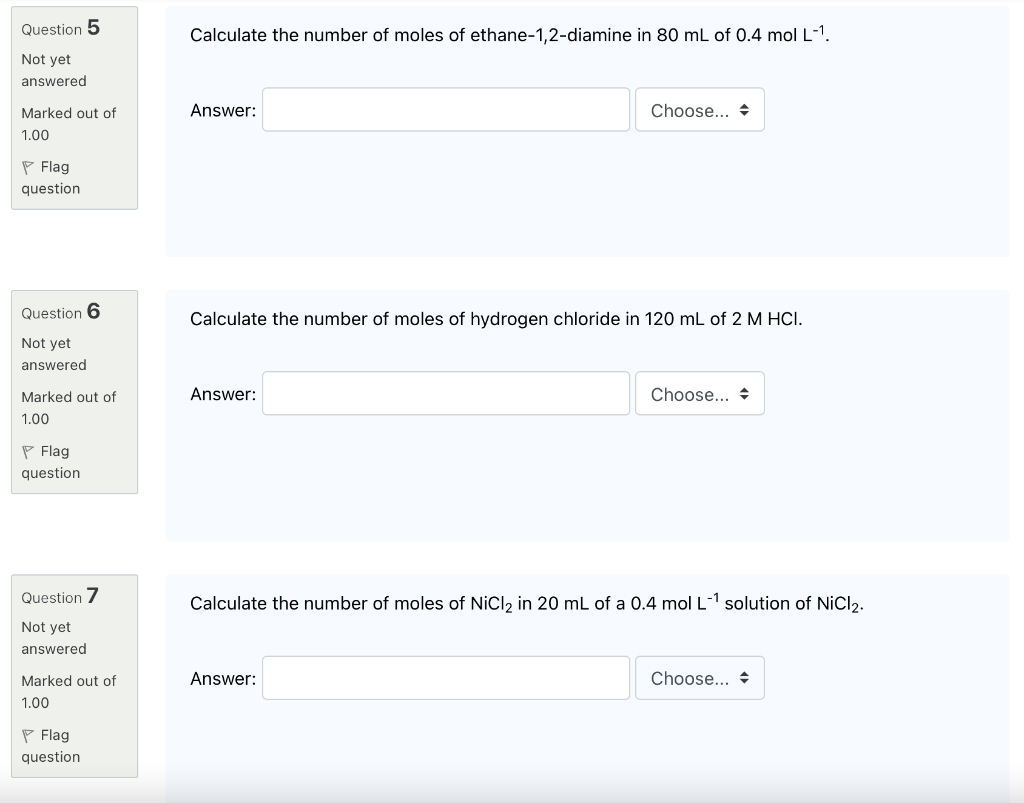Click the Answer label in Question 7
1024x803 pixels.
pos(223,679)
